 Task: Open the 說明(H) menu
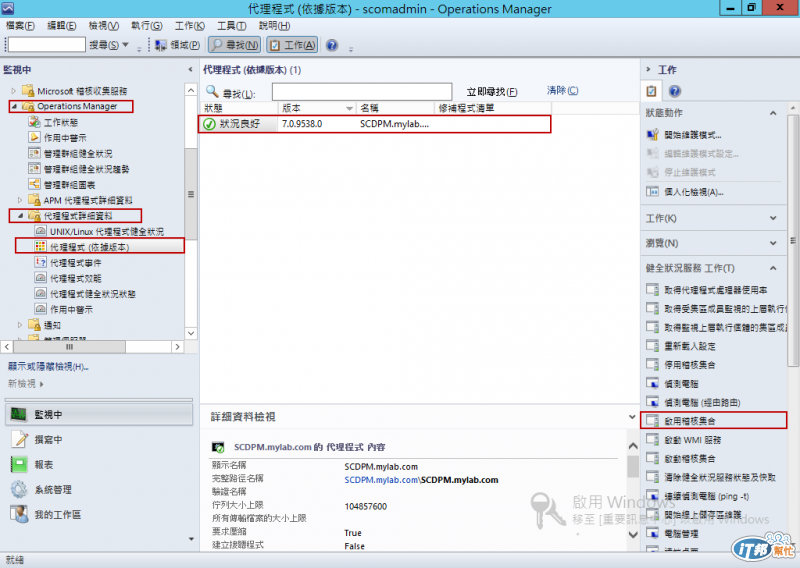274,26
